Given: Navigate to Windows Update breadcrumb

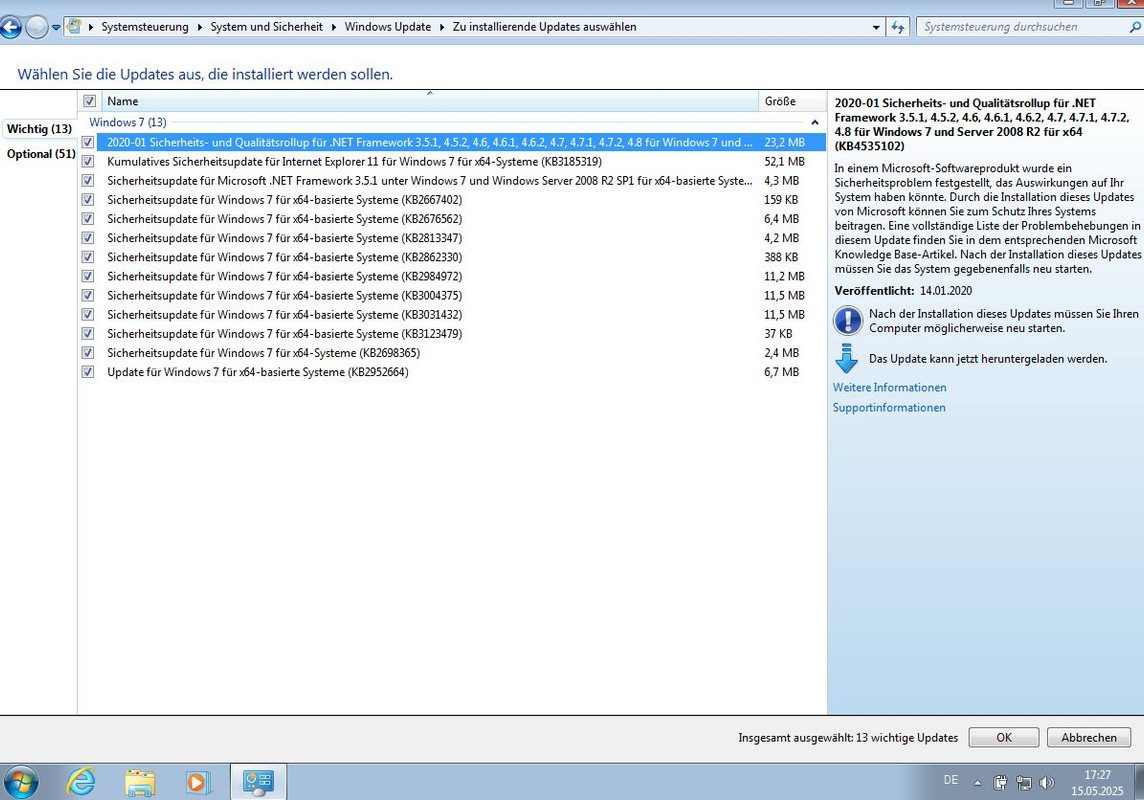Looking at the screenshot, I should point(387,27).
